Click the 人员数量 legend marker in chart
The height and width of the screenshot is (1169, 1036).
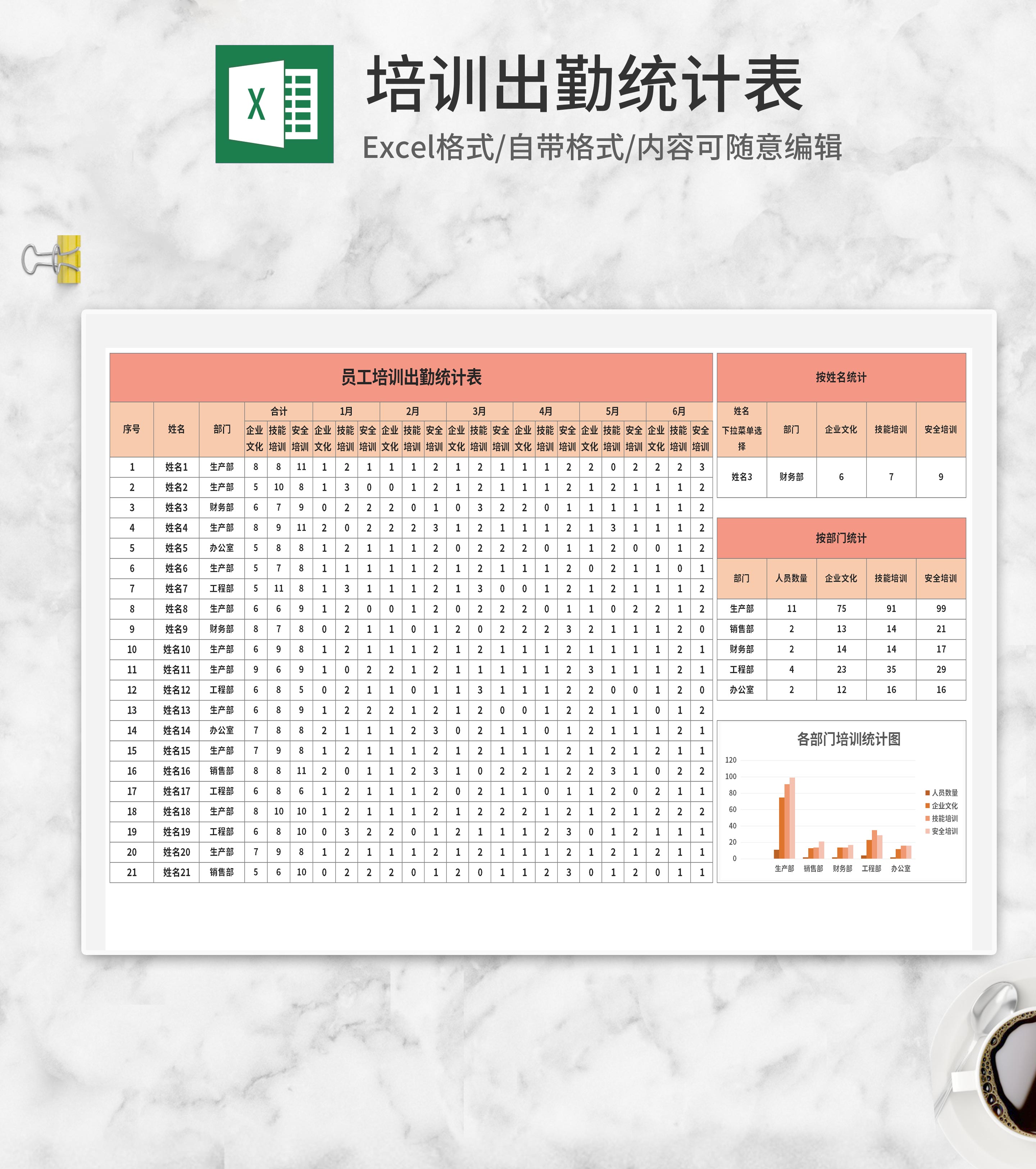927,793
